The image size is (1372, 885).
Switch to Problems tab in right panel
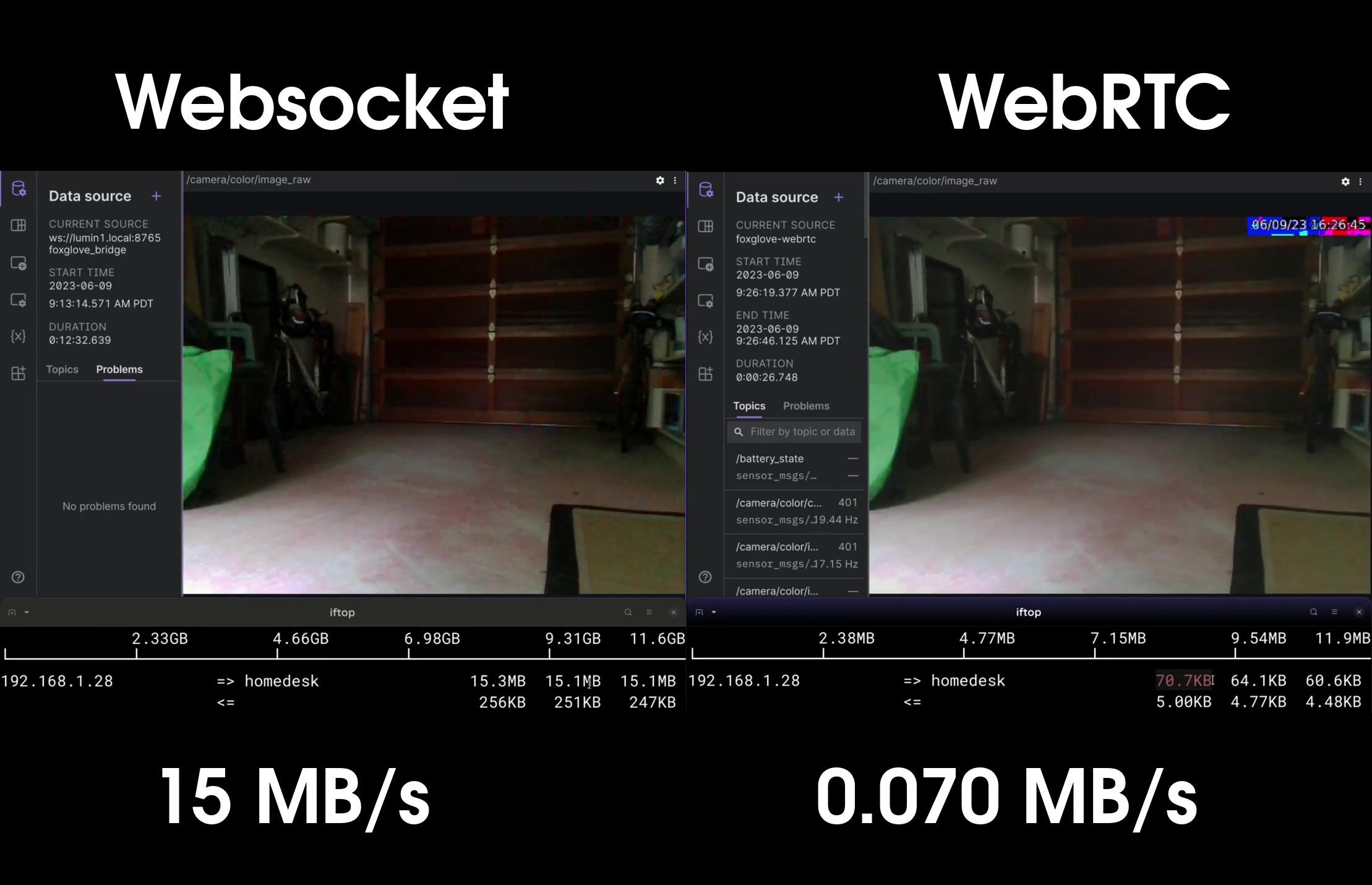coord(805,406)
